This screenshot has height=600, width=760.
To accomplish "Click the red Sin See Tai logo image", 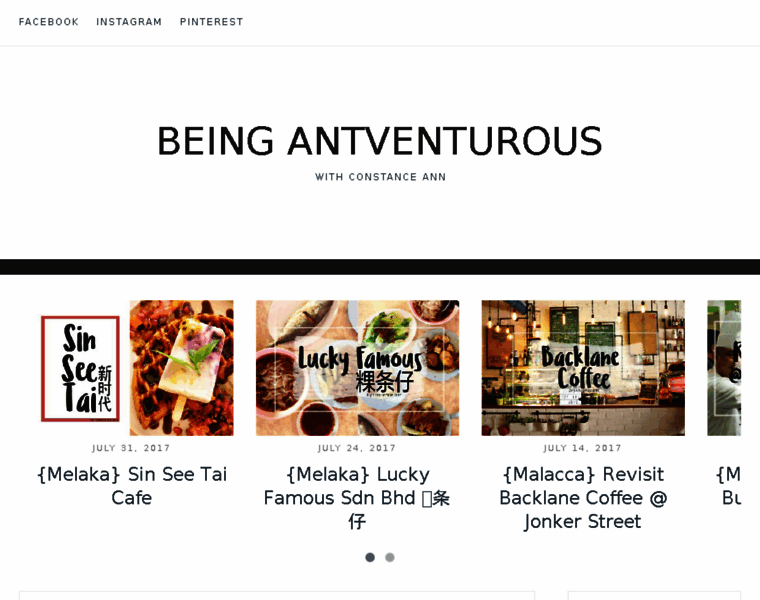I will [x=80, y=368].
